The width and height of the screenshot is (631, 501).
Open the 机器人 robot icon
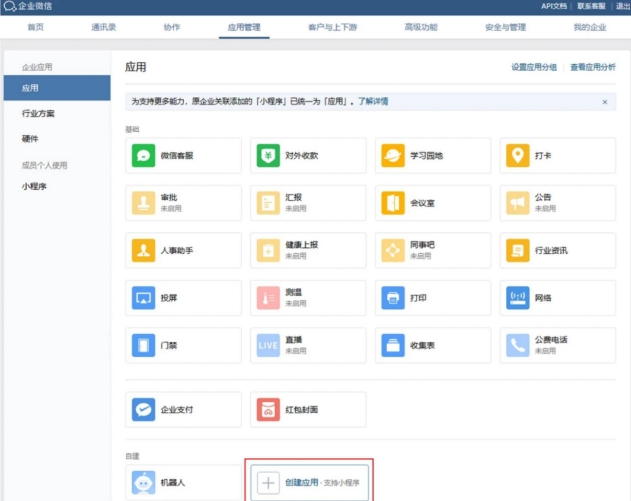pyautogui.click(x=144, y=483)
